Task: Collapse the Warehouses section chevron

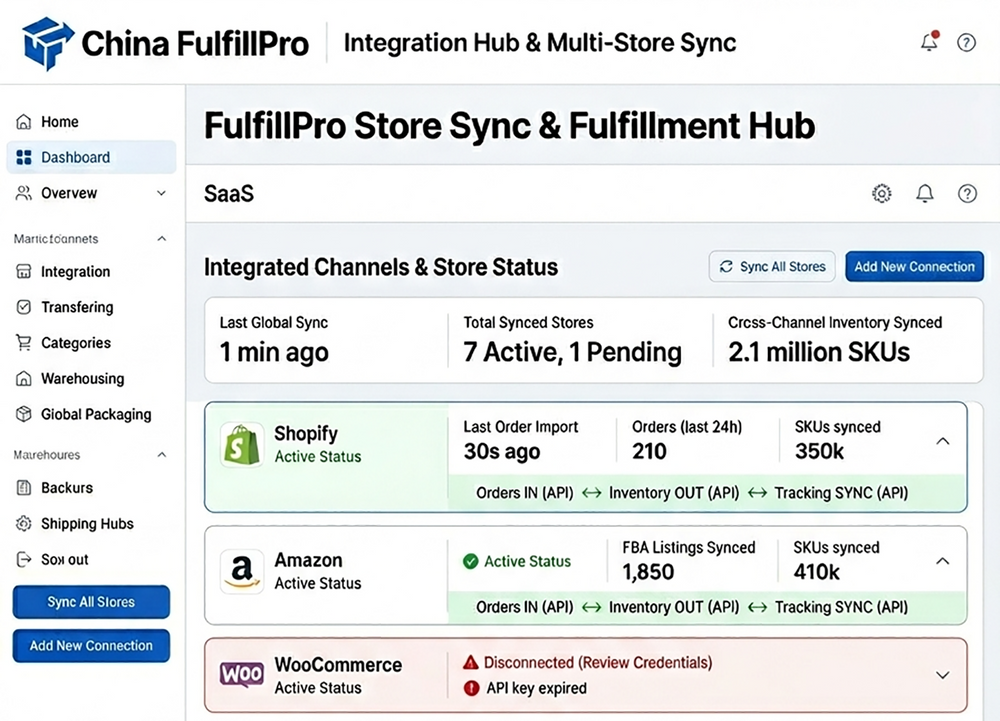Action: point(161,455)
